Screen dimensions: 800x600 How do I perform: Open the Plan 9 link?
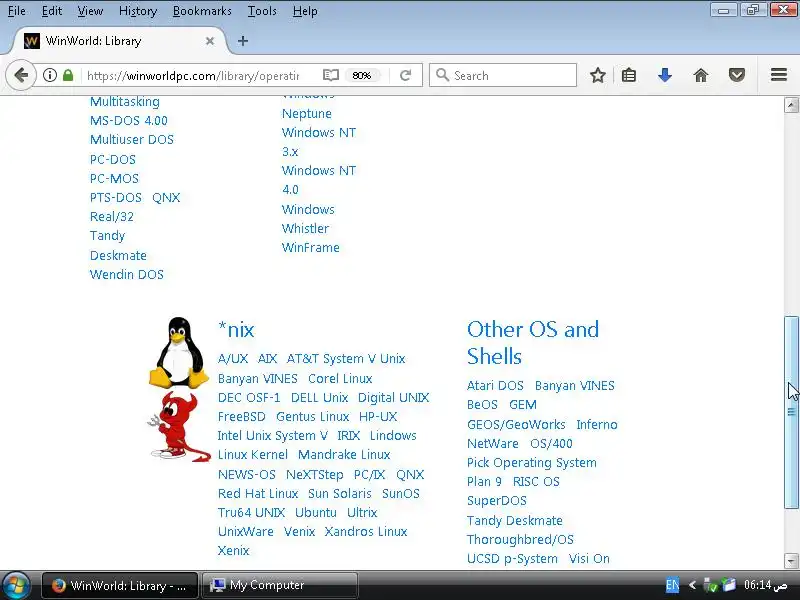click(x=484, y=482)
